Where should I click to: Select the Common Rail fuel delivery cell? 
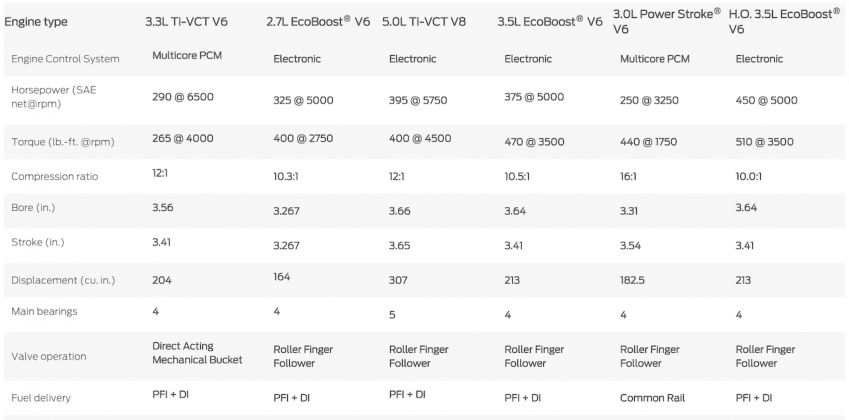coord(652,398)
